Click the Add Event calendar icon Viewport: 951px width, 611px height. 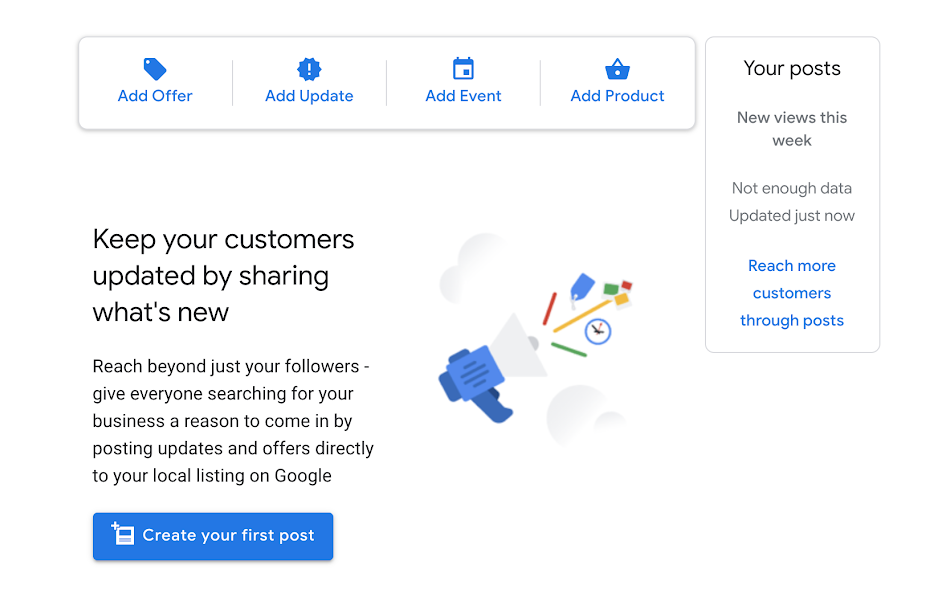[x=463, y=69]
